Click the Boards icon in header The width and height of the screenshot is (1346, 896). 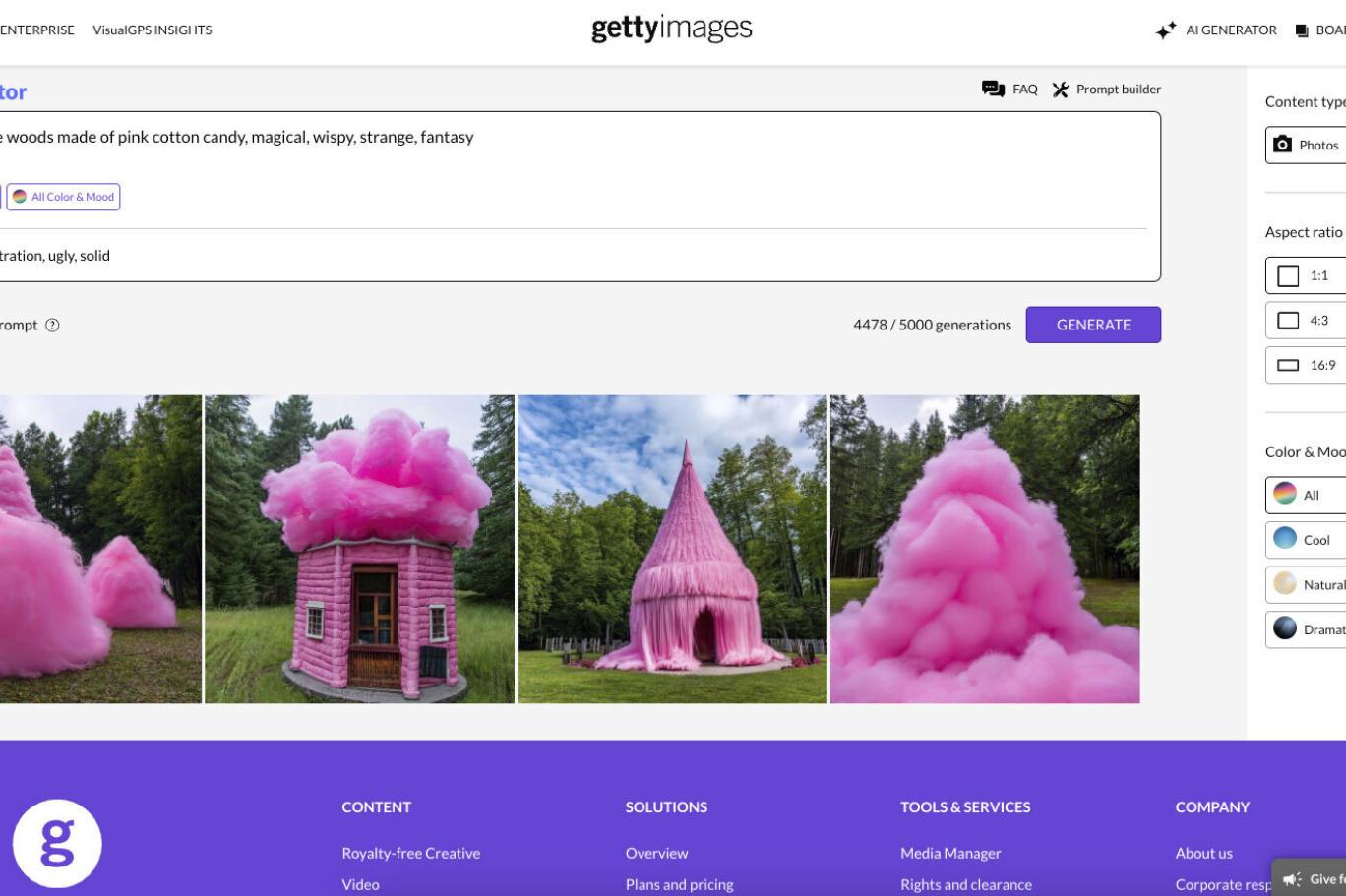click(x=1302, y=30)
